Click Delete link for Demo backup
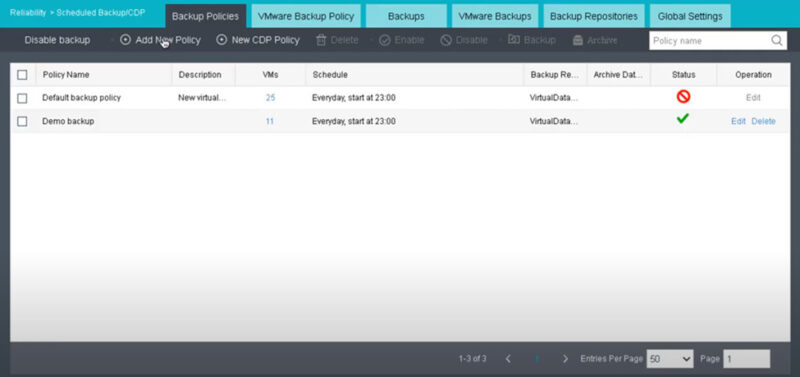 763,121
